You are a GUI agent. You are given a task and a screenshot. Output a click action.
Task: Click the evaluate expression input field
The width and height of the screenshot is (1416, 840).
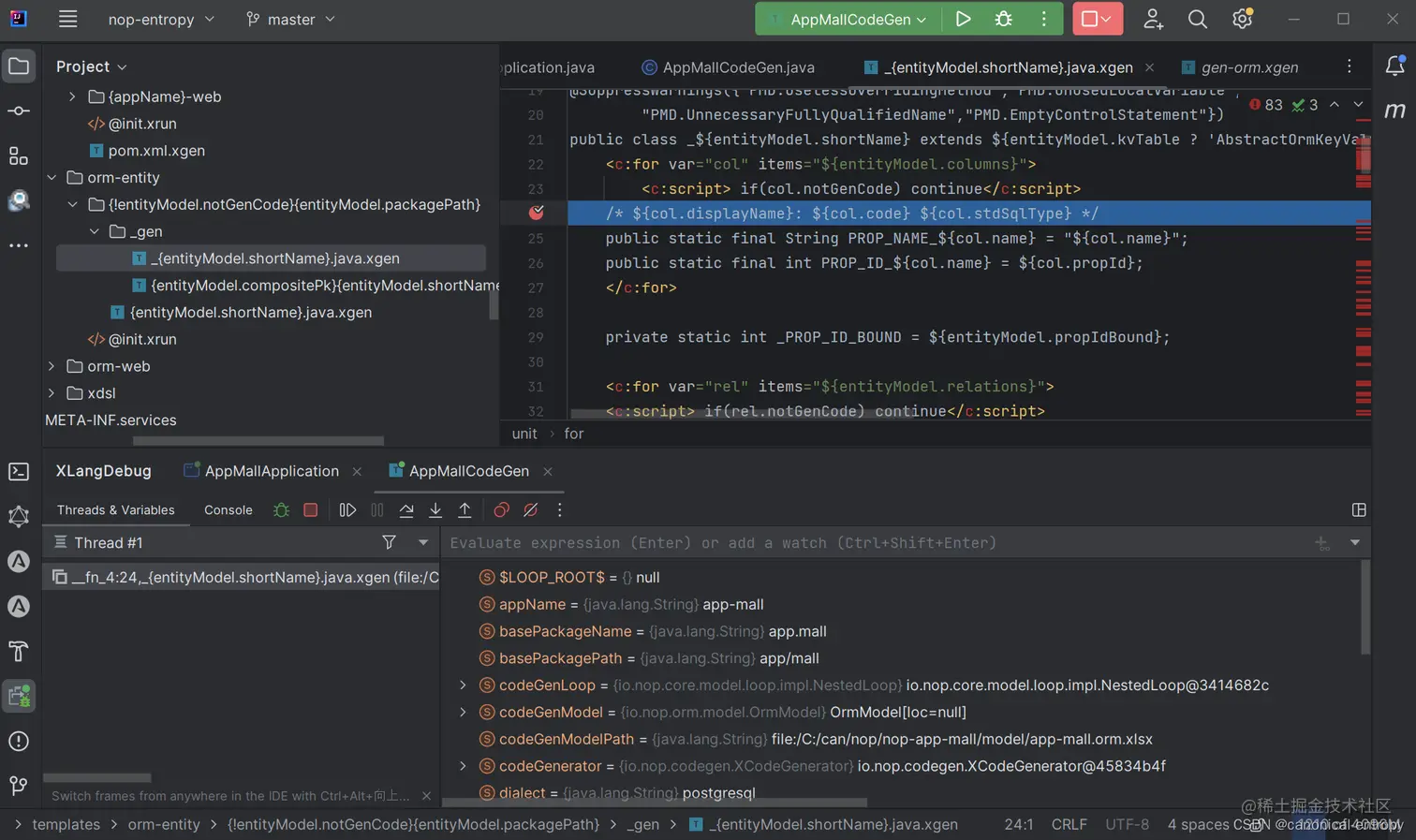[876, 542]
